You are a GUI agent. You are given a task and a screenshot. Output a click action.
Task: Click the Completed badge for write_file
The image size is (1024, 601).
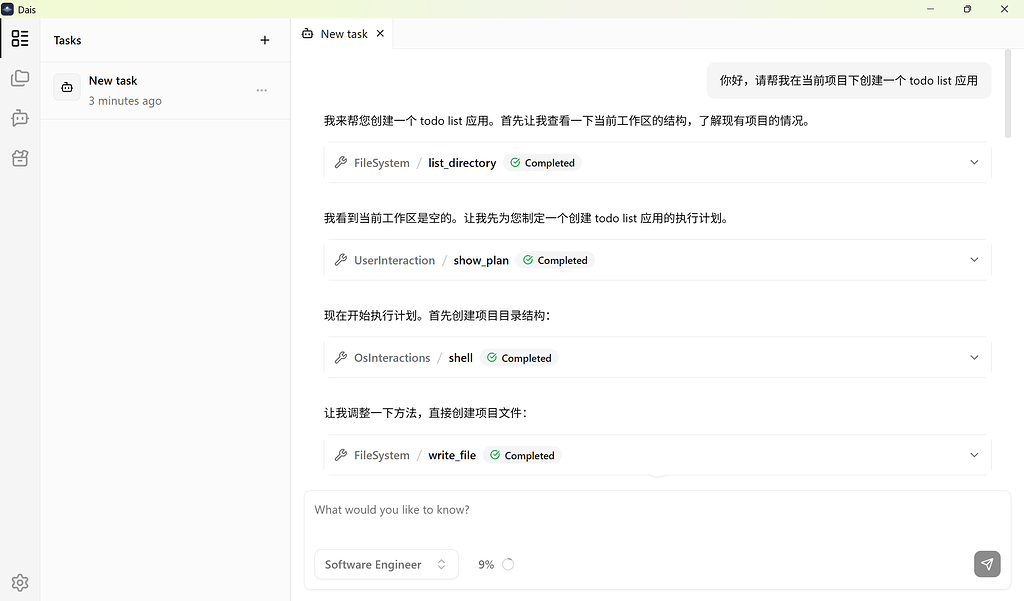(x=522, y=455)
